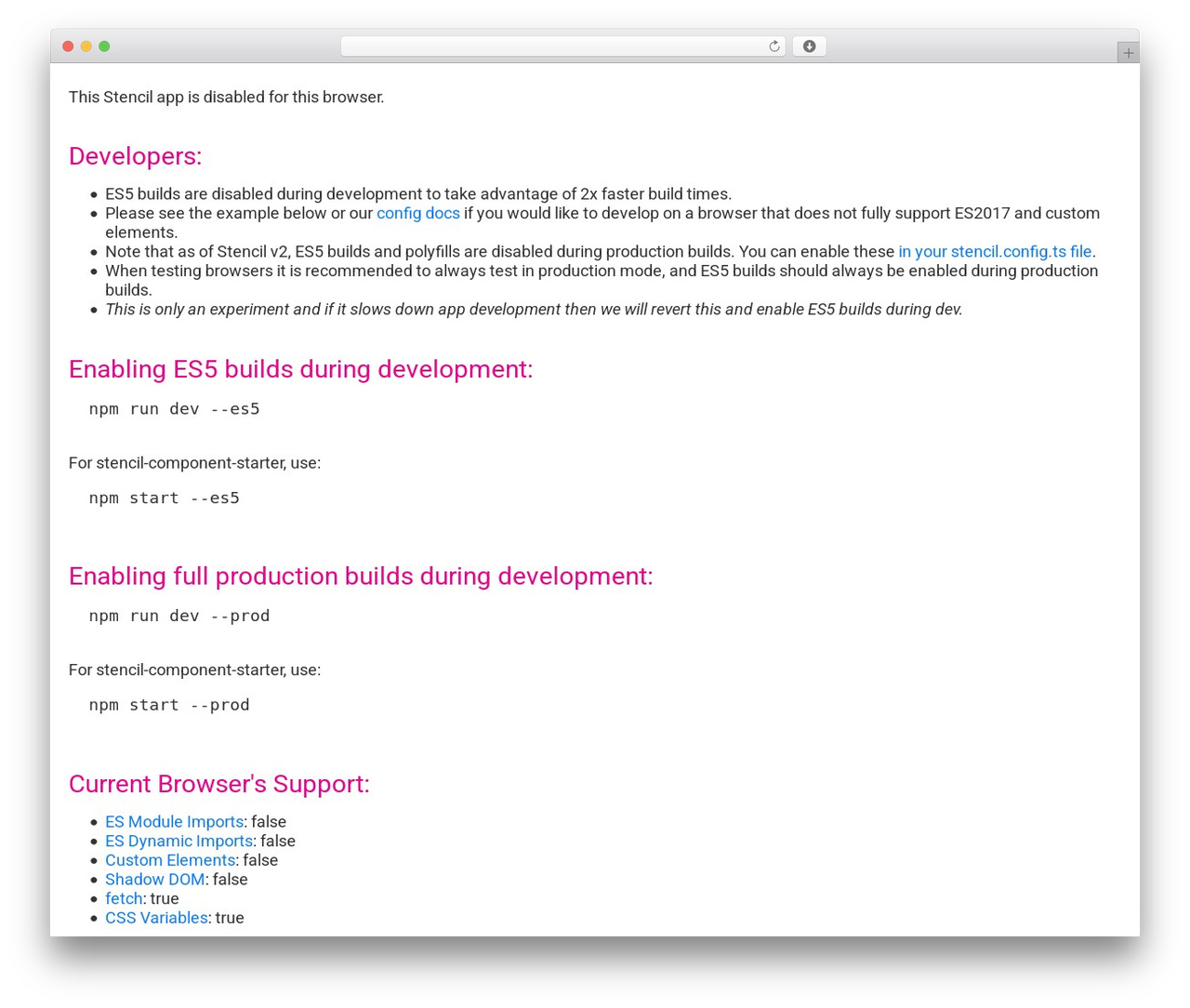1190x1008 pixels.
Task: Click the italic 'This is only an experiment' note
Action: click(534, 310)
